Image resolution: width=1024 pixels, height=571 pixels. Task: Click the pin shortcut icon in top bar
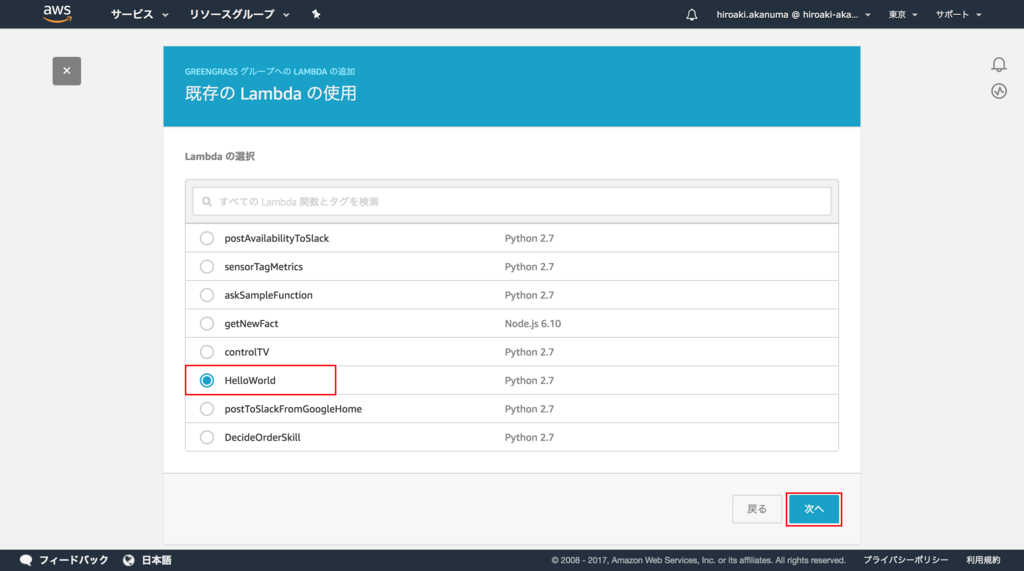click(316, 14)
